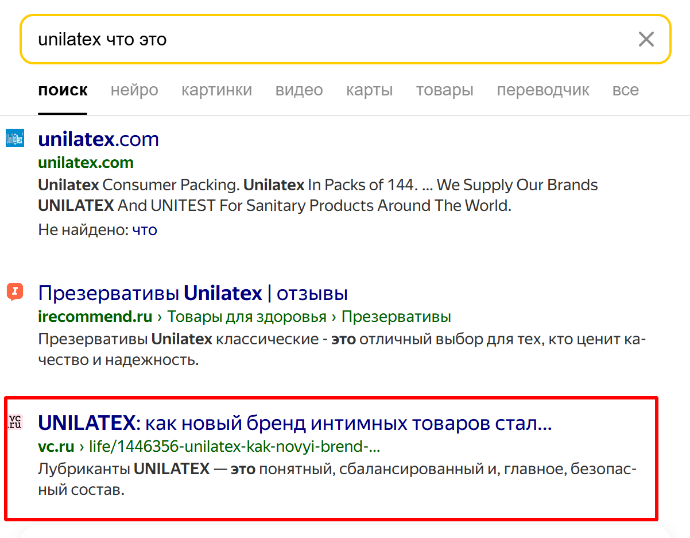Open the 'картинки' tab
The width and height of the screenshot is (690, 538).
tap(217, 90)
